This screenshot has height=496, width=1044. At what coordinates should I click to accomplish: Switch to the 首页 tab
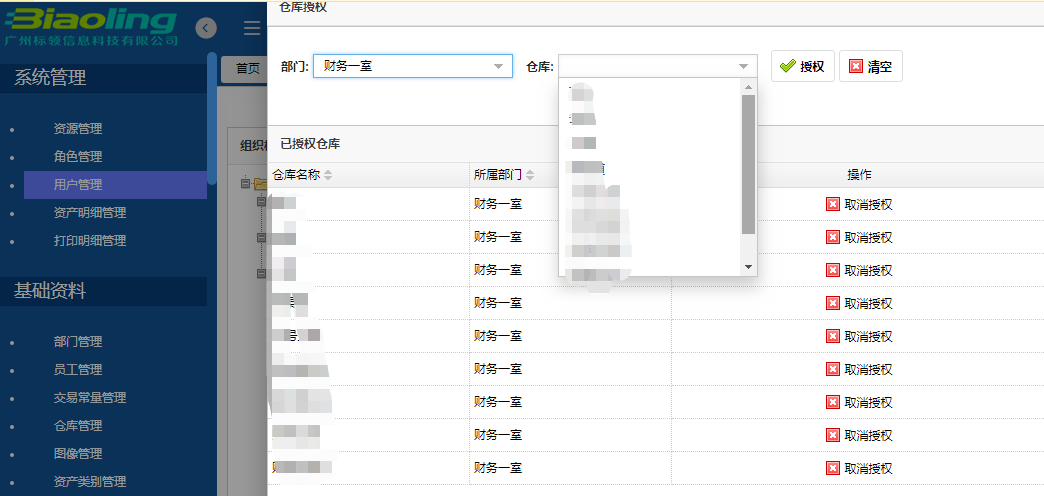pos(246,68)
